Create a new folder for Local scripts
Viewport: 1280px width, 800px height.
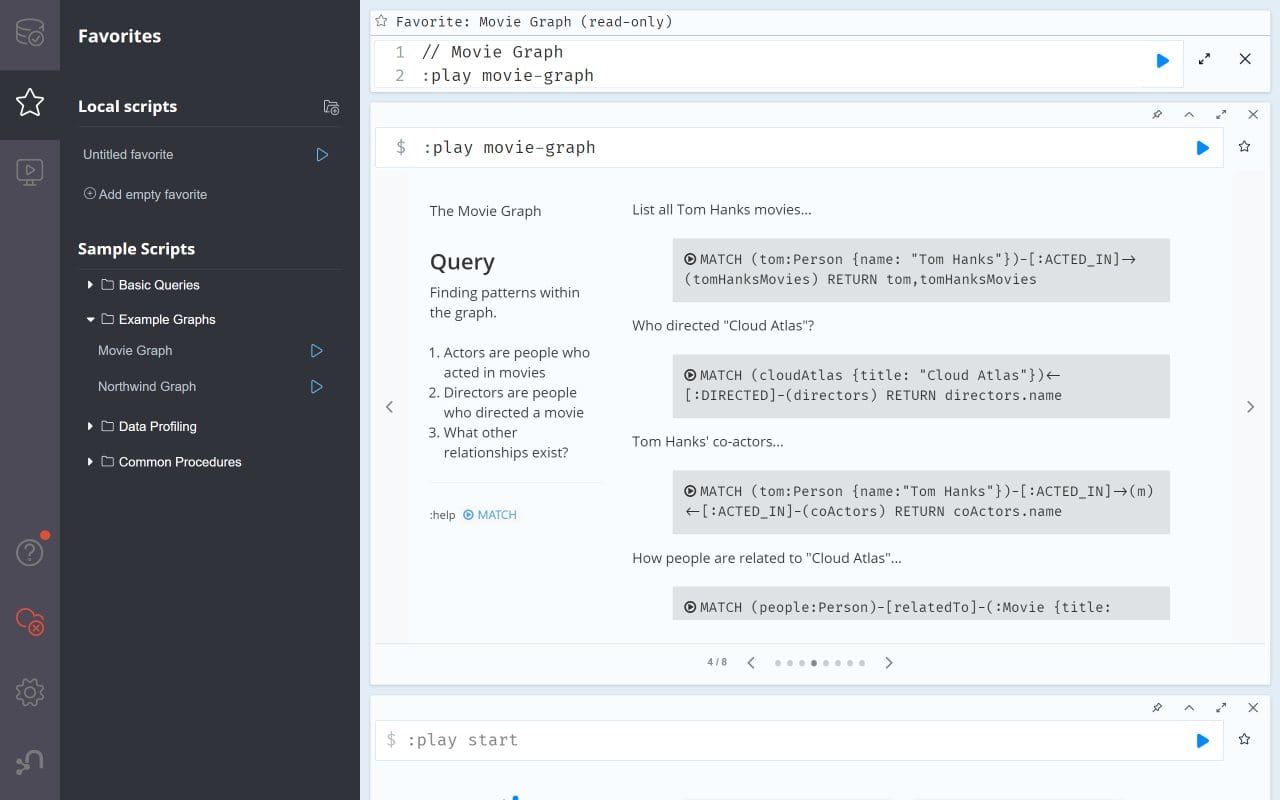click(331, 107)
